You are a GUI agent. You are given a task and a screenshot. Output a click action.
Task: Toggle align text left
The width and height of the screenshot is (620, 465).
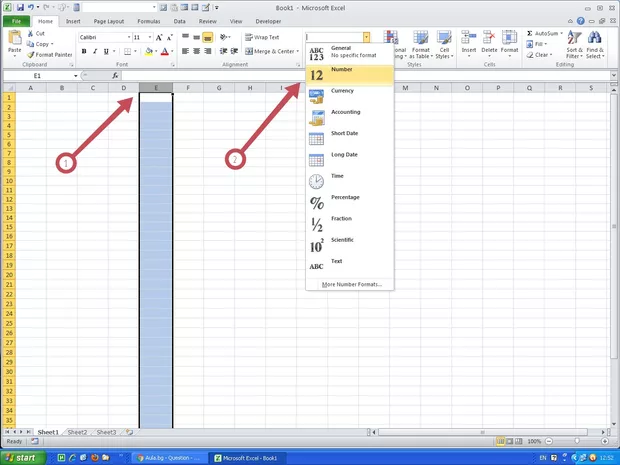tap(185, 51)
